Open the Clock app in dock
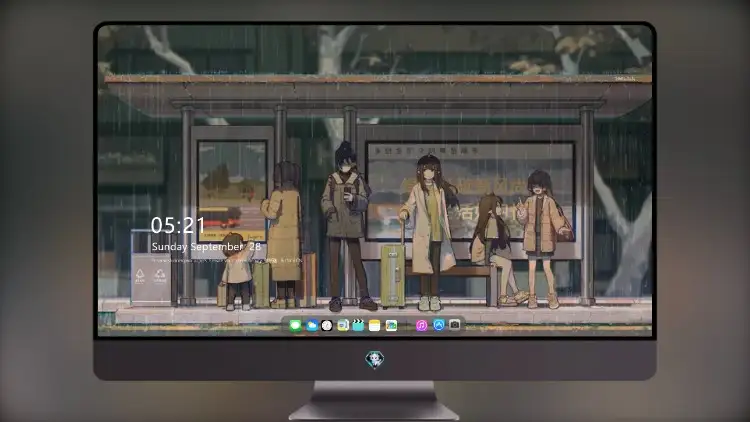Viewport: 750px width, 422px height. click(x=327, y=325)
